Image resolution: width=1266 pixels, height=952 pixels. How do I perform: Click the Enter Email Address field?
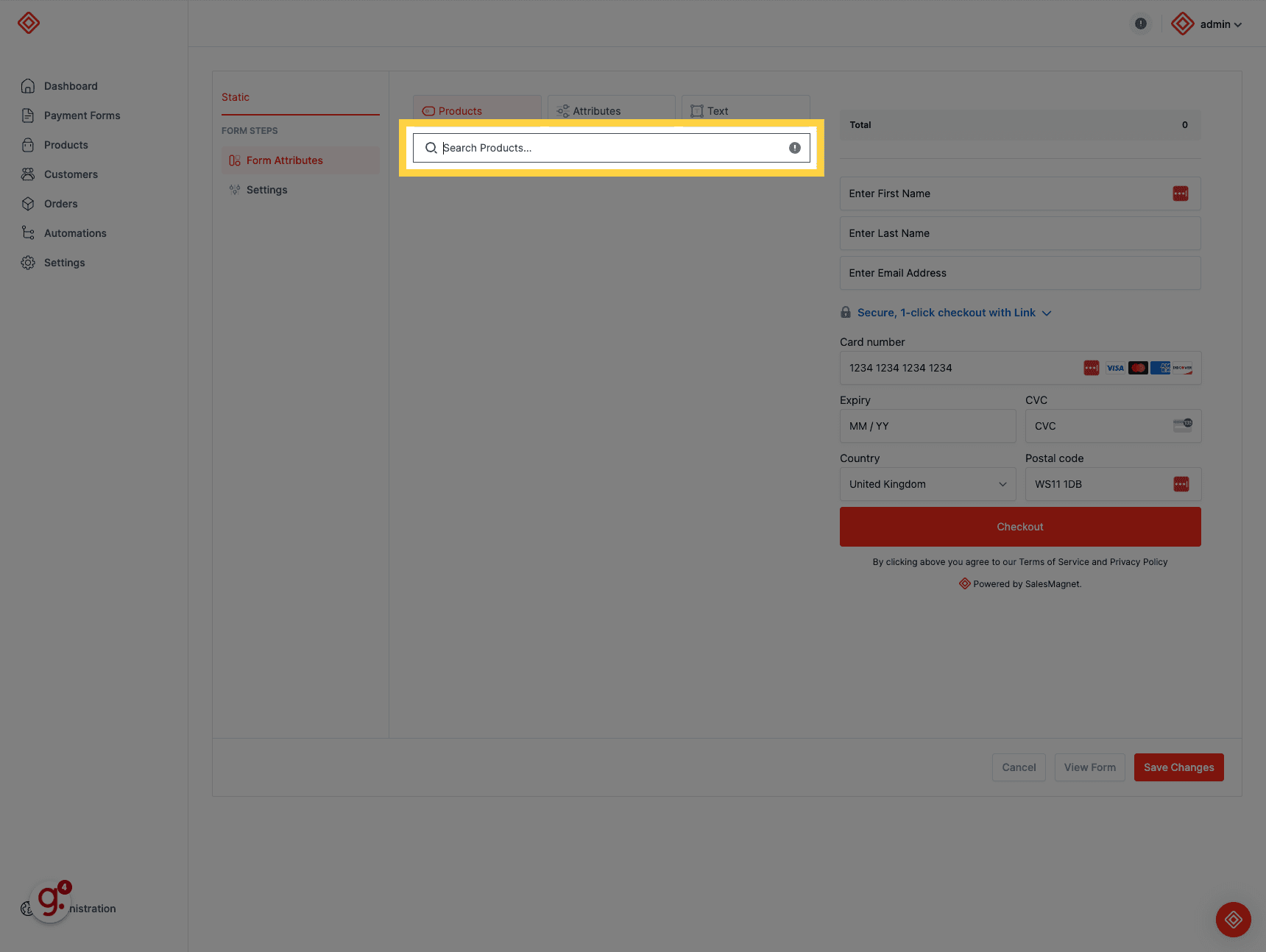pos(1020,273)
